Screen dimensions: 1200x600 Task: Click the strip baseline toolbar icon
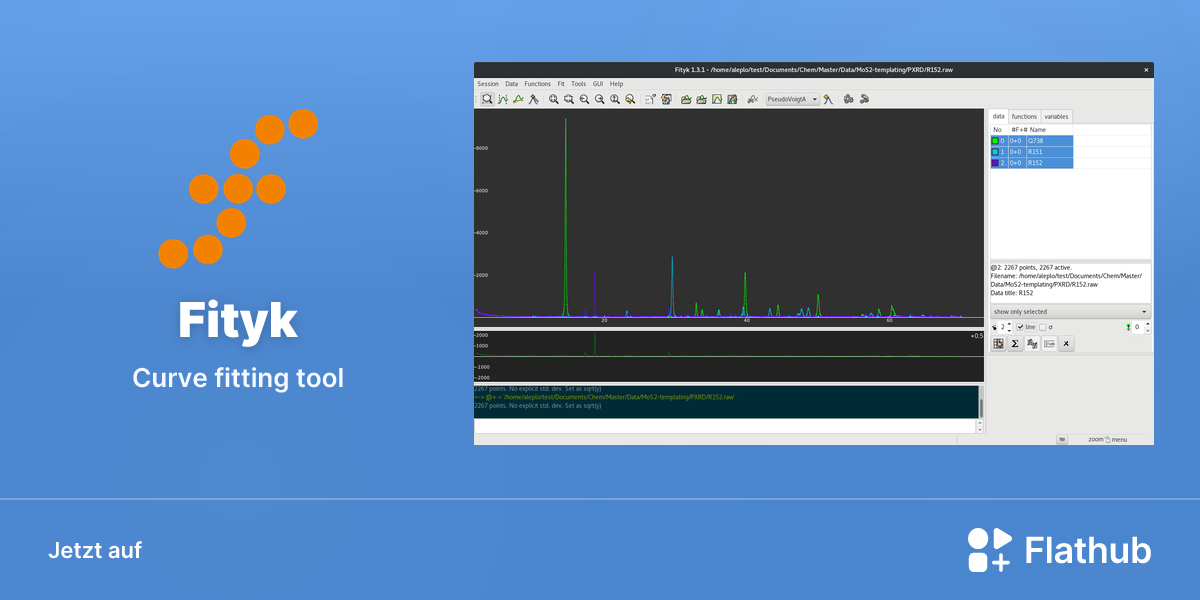[x=752, y=99]
